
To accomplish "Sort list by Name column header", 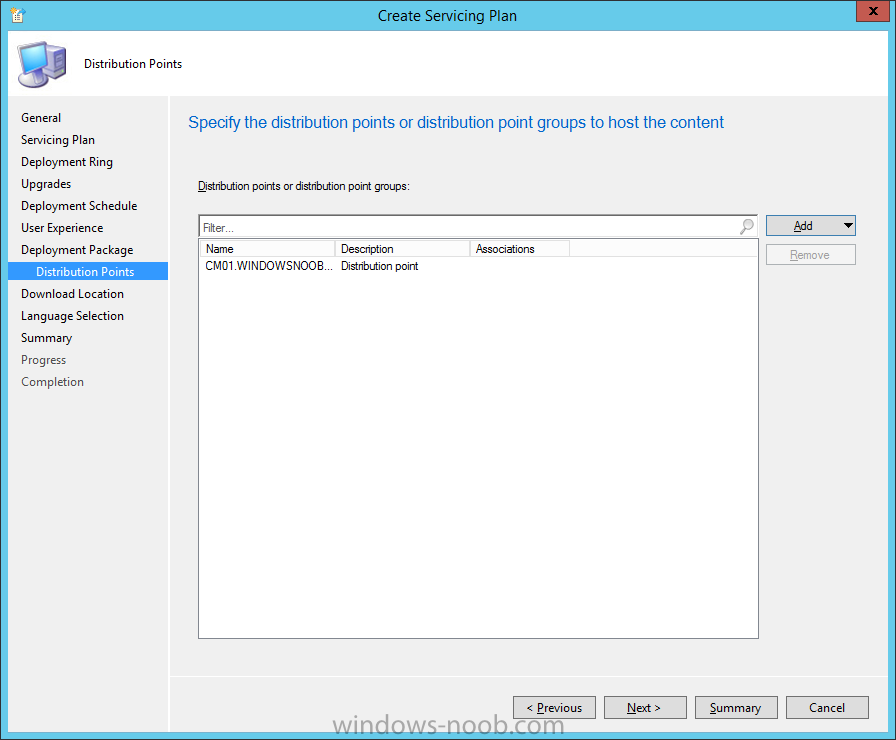I will (x=267, y=249).
